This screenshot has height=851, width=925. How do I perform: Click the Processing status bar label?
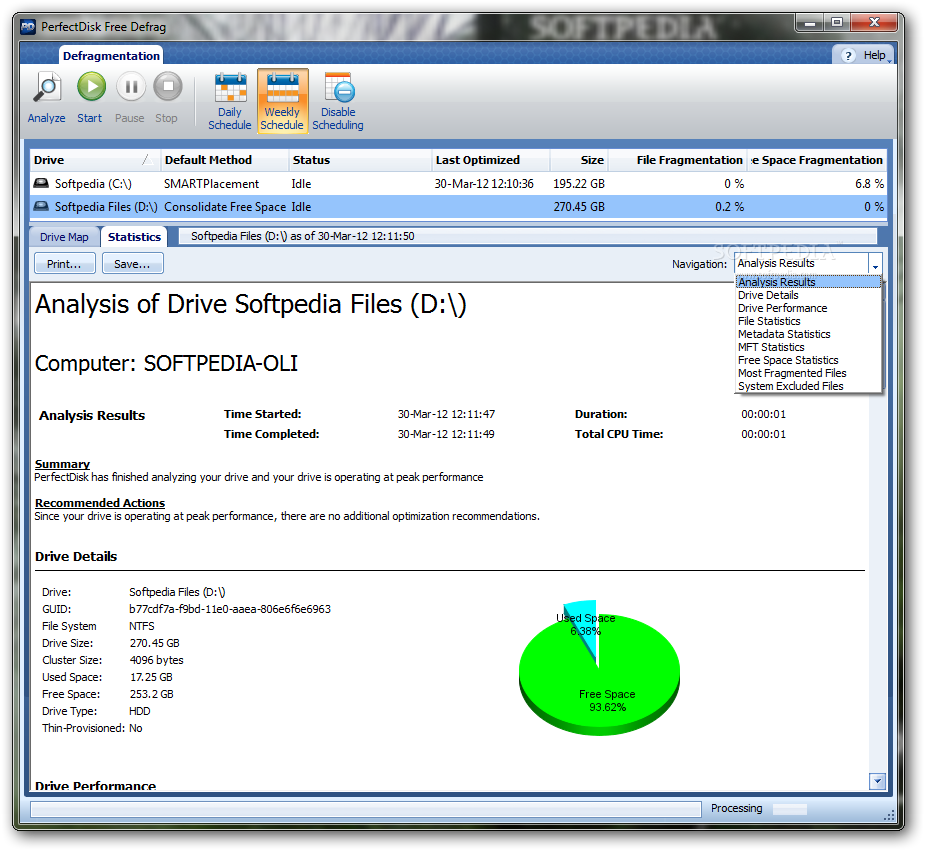pos(736,808)
